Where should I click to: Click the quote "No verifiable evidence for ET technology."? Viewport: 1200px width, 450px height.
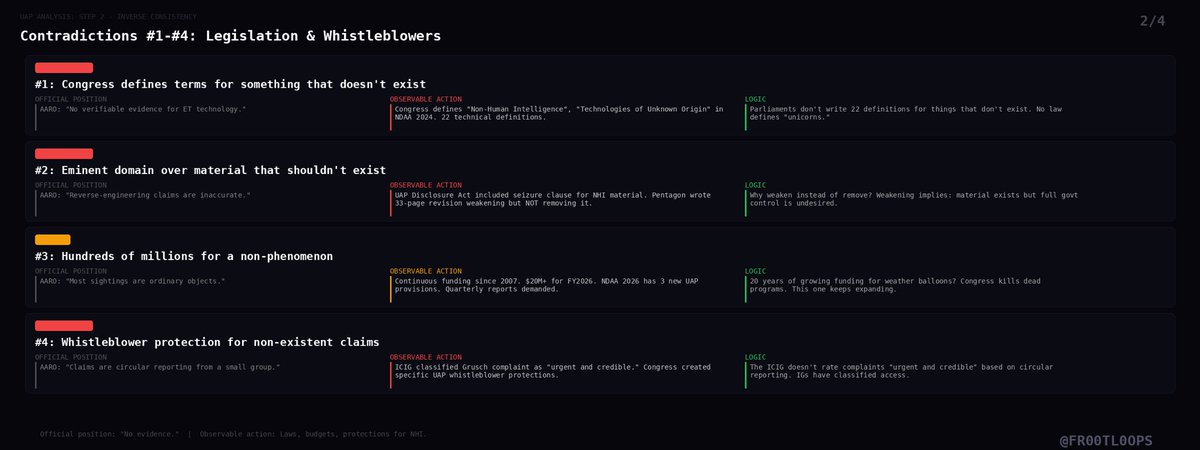(x=143, y=108)
